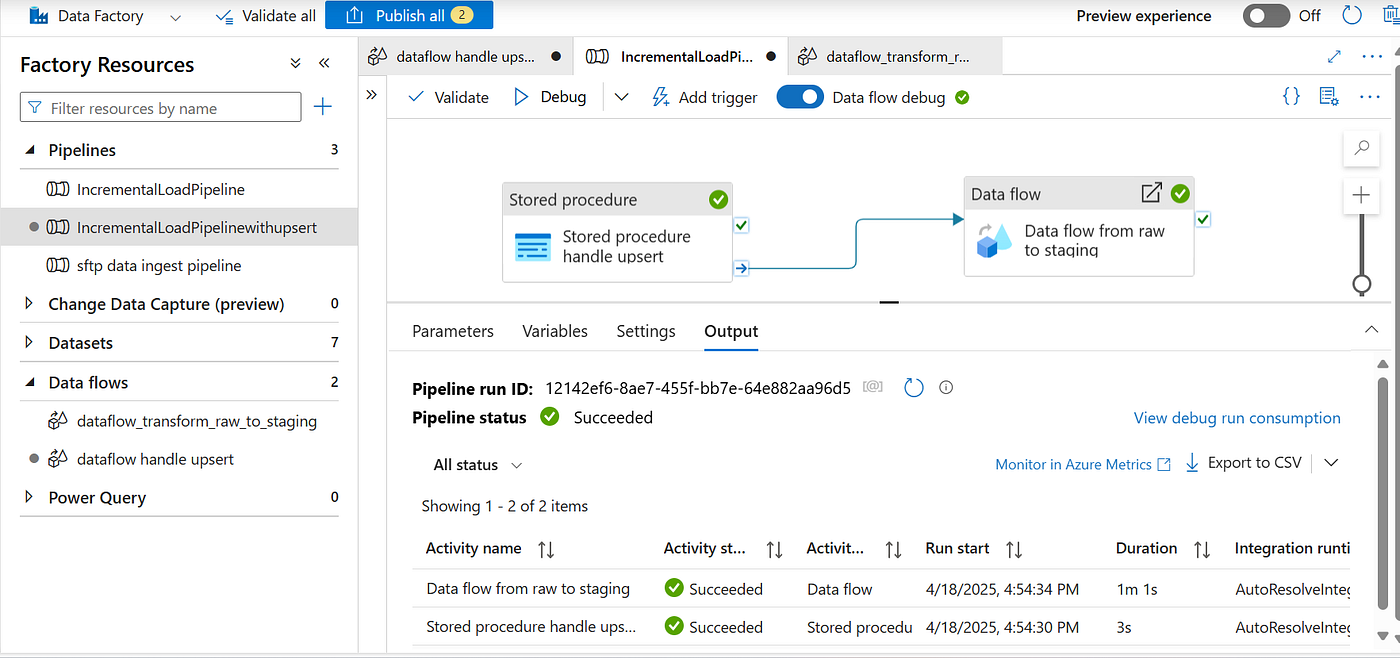Viewport: 1400px width, 658px height.
Task: Switch to dataflow handle ups... tab
Action: (x=465, y=57)
